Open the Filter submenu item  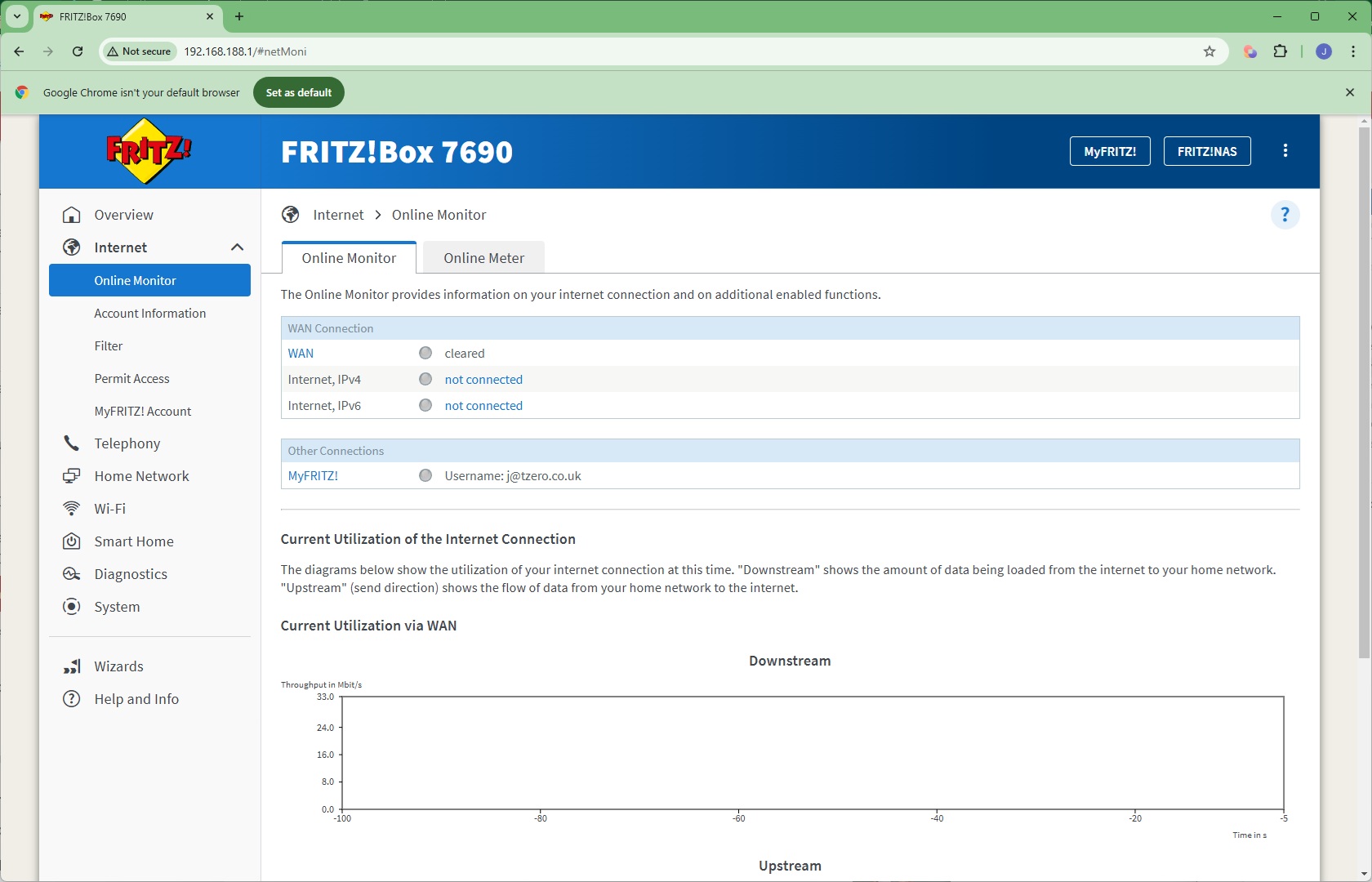click(109, 345)
